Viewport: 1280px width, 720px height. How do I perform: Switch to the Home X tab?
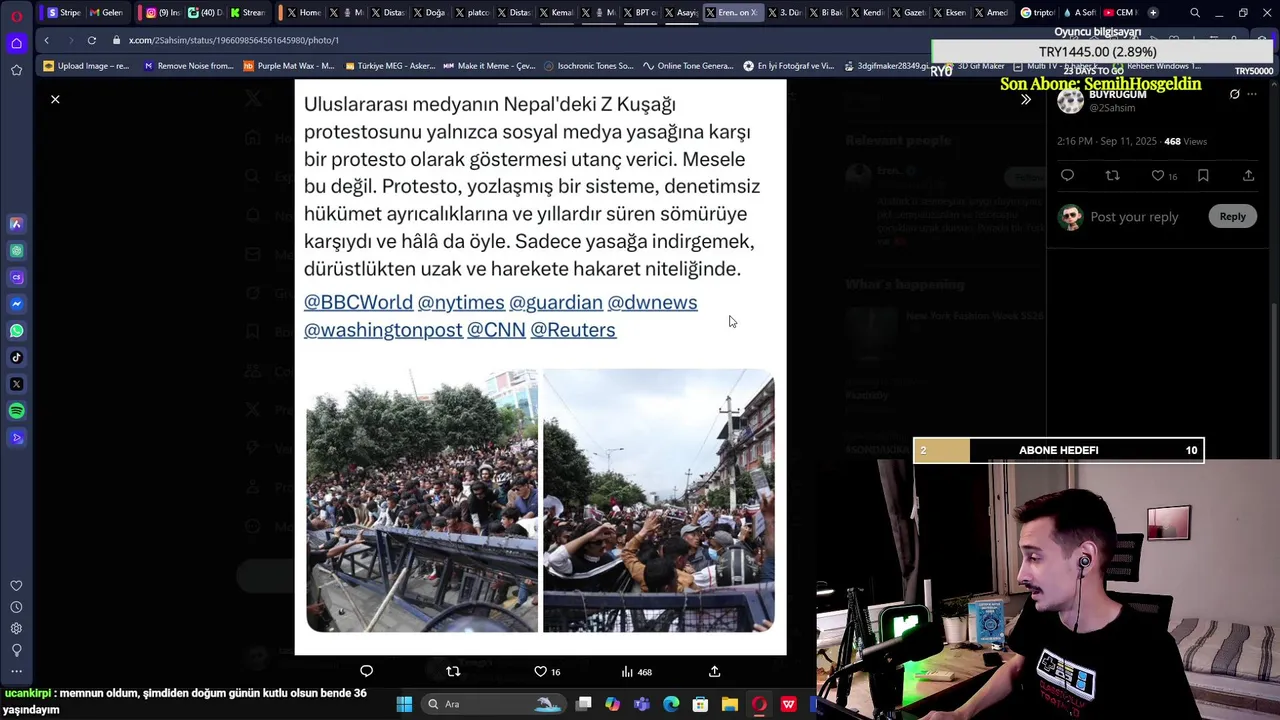(x=304, y=13)
